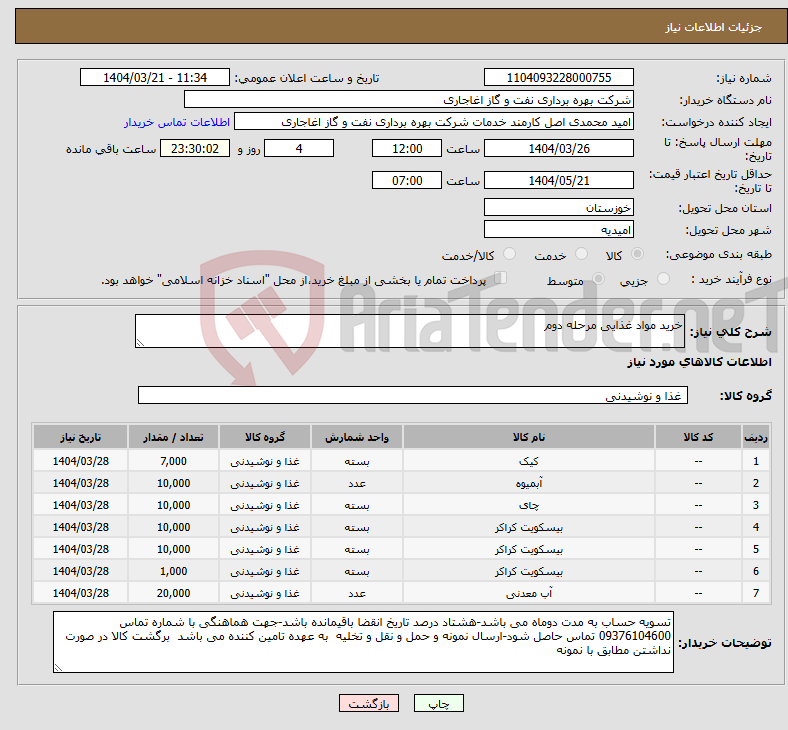788x730 pixels.
Task: Click the remaining time field 23:30:02
Action: pyautogui.click(x=195, y=148)
